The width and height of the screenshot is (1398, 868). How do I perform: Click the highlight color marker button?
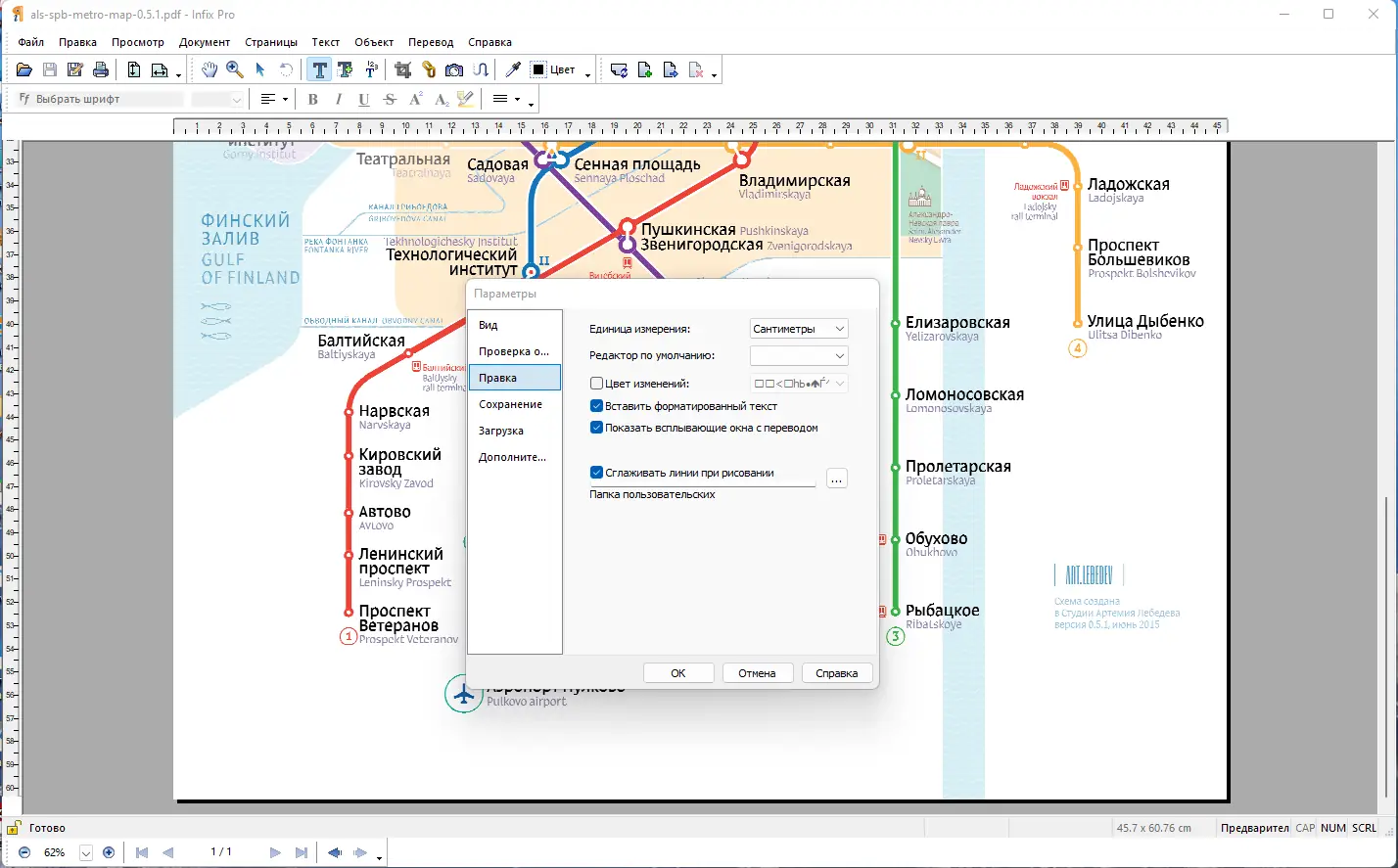pyautogui.click(x=466, y=99)
